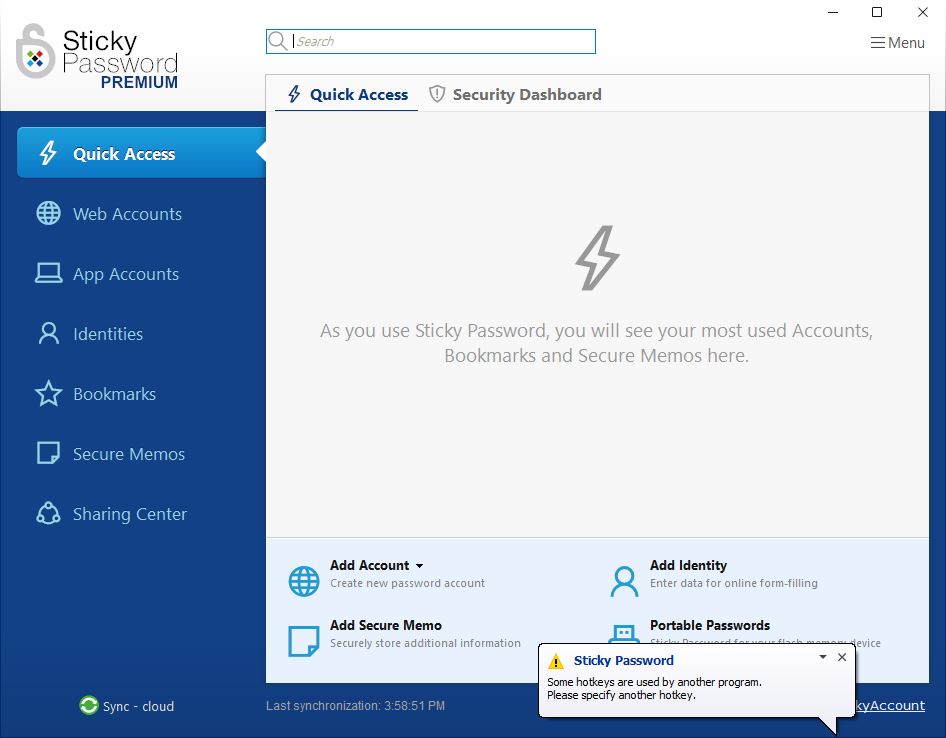Click the large gray lightning placeholder icon
This screenshot has height=738, width=946.
pos(597,258)
